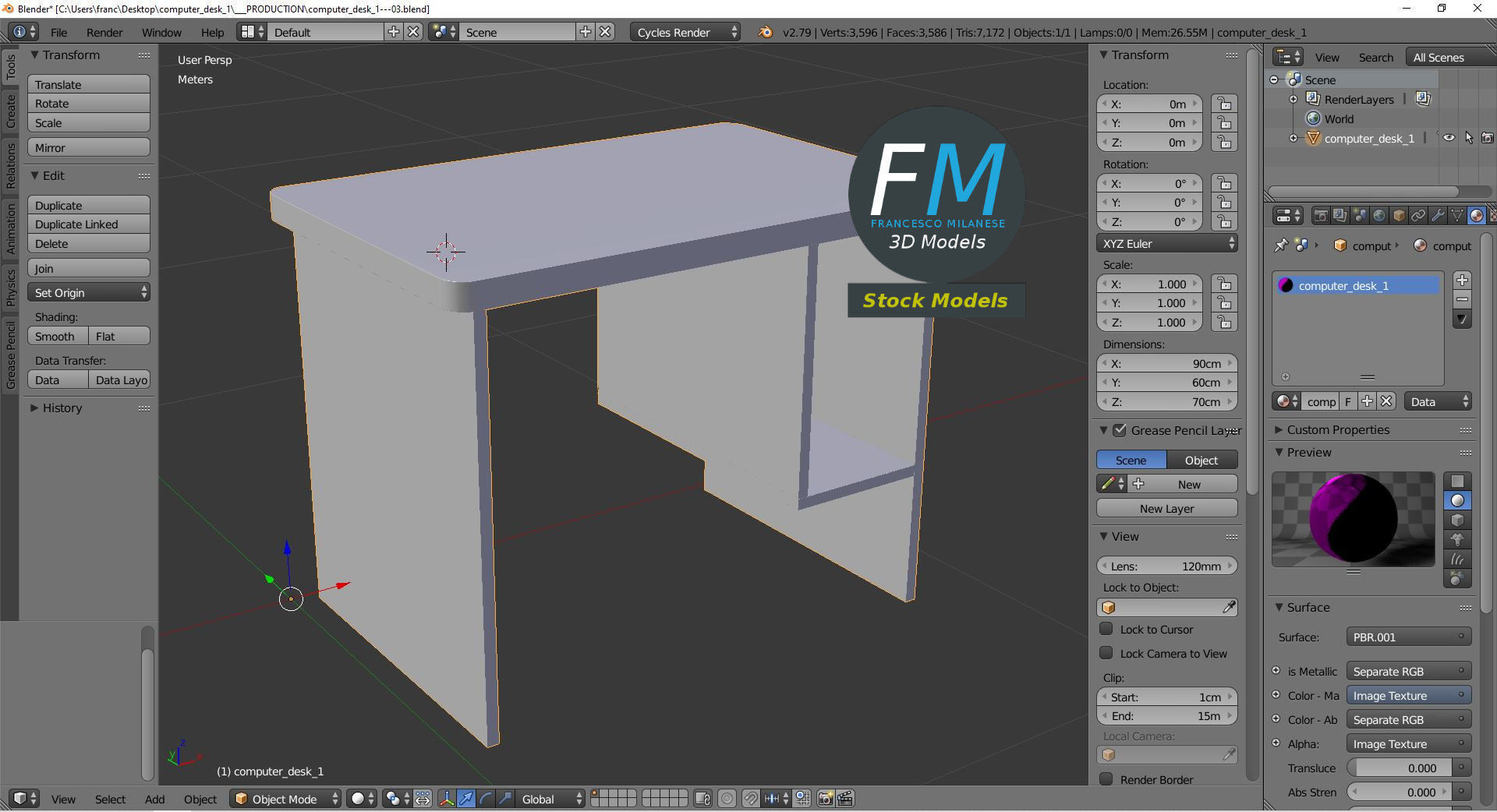
Task: Open Data link dropdown in material panel
Action: click(x=1438, y=401)
